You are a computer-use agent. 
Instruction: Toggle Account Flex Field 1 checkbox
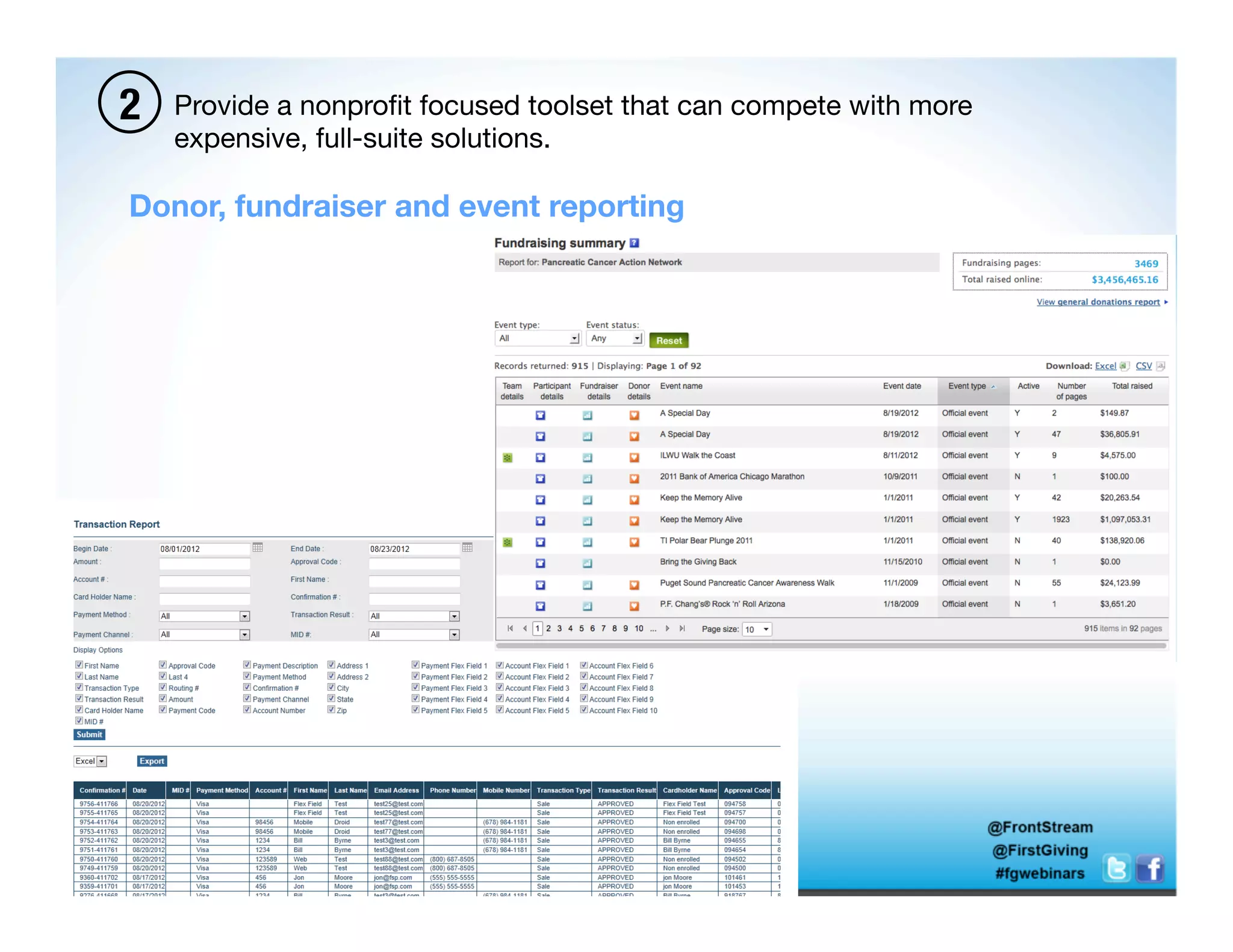pos(500,665)
